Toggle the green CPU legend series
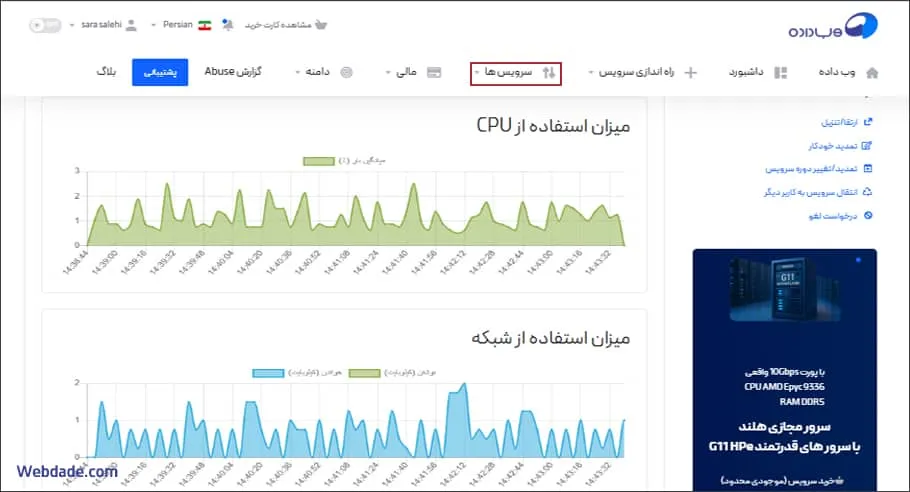 318,160
